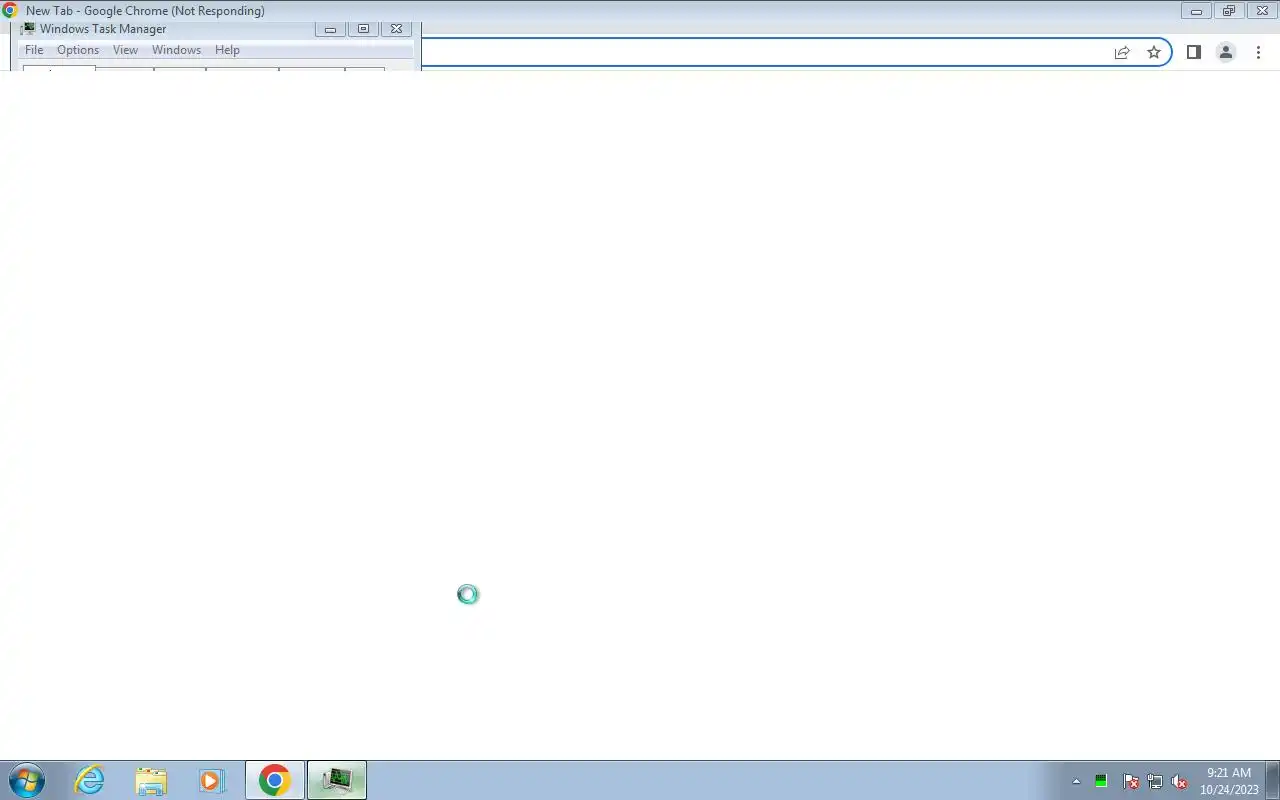Launch Internet Explorer from taskbar
This screenshot has height=800, width=1280.
(90, 780)
